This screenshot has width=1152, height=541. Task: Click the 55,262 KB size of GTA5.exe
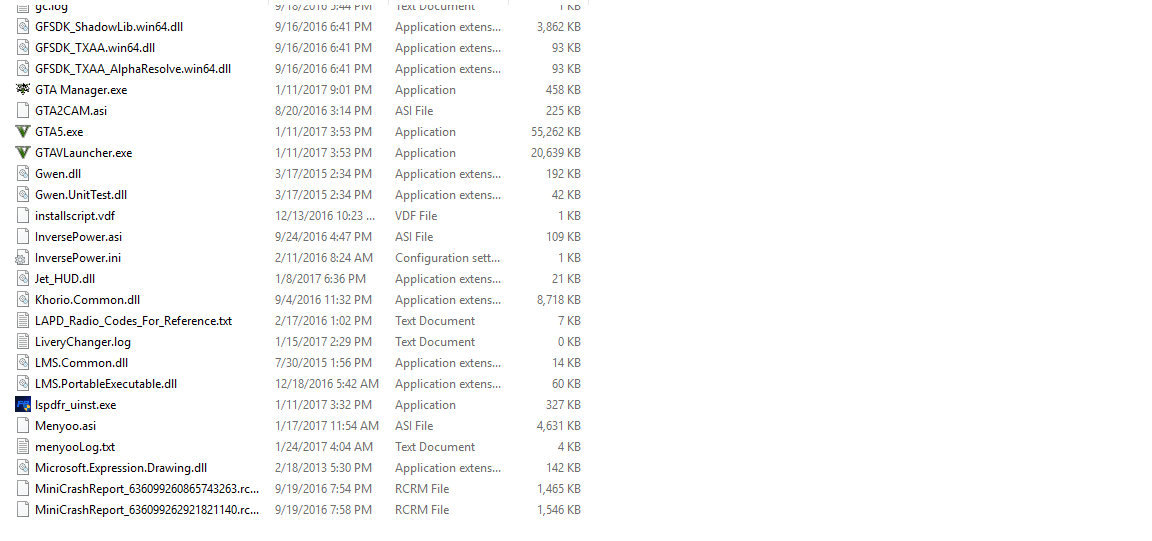coord(555,132)
